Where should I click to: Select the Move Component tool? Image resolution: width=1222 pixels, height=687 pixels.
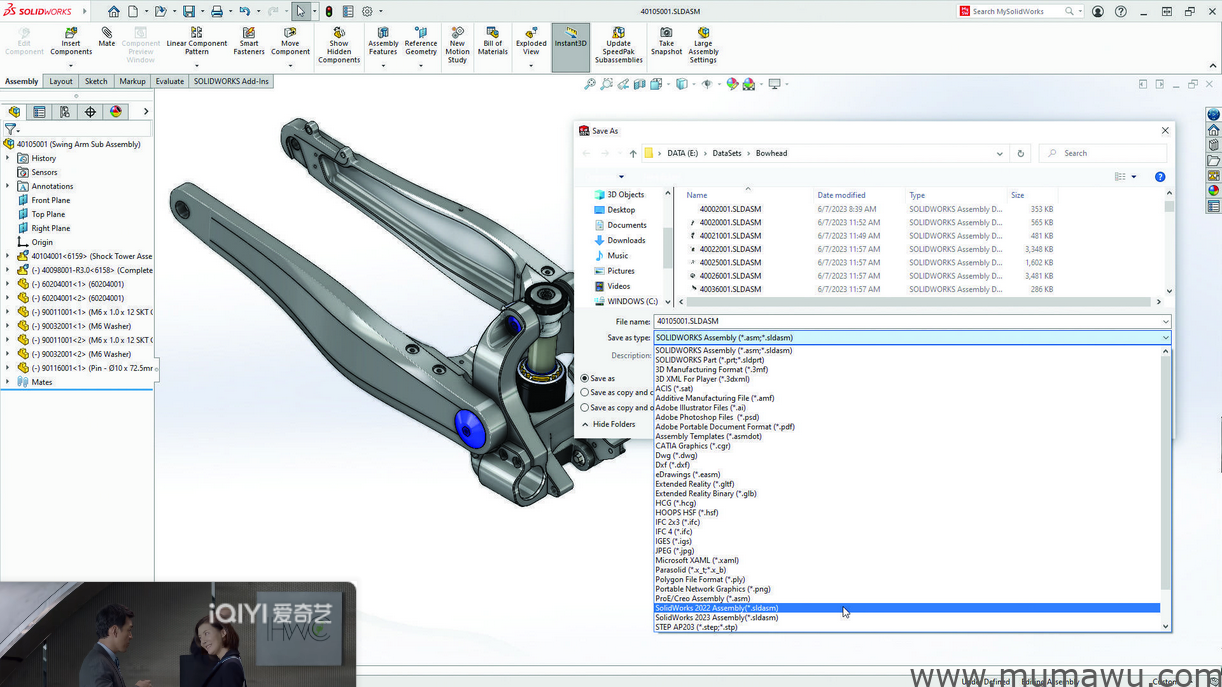290,41
